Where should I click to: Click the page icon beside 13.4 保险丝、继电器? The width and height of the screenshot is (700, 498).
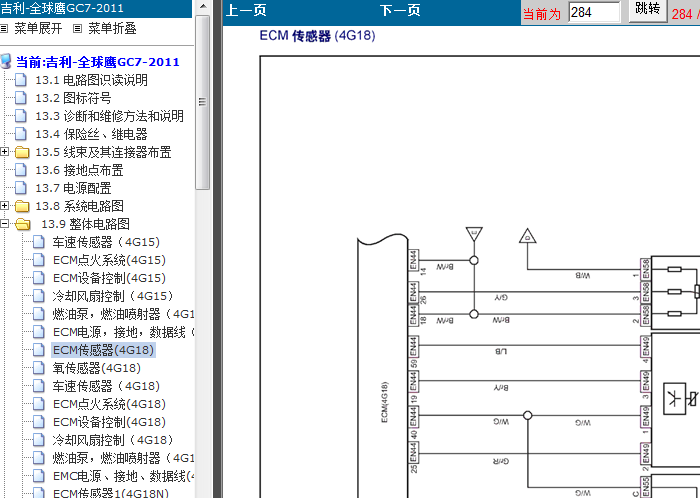(21, 134)
